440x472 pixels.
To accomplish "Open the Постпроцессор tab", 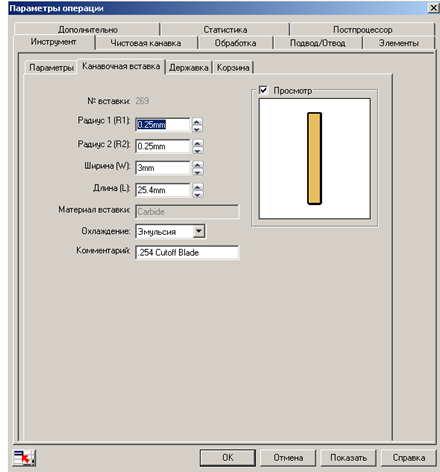I will pos(362,30).
